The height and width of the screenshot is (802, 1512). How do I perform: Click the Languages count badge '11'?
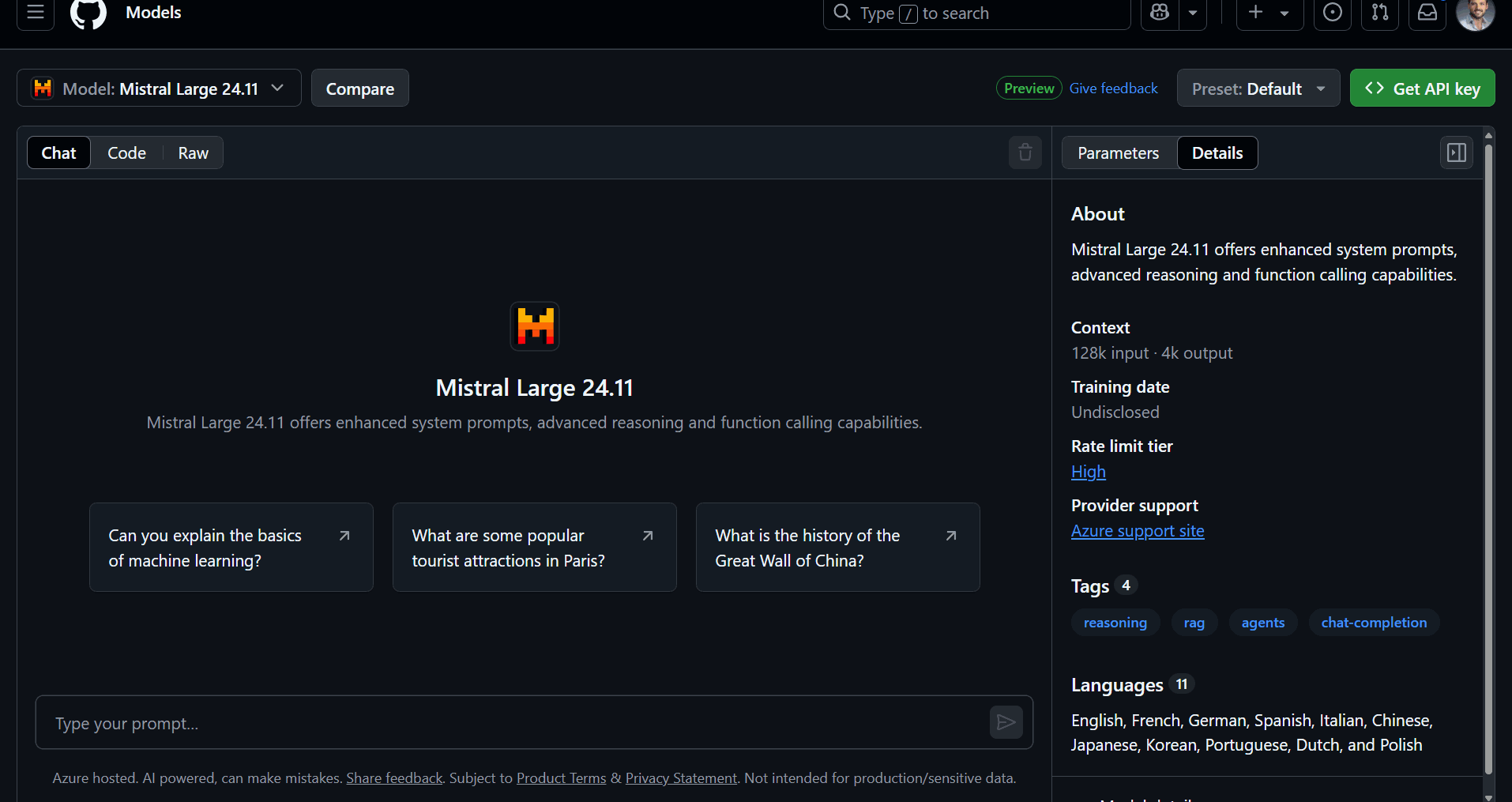1182,684
